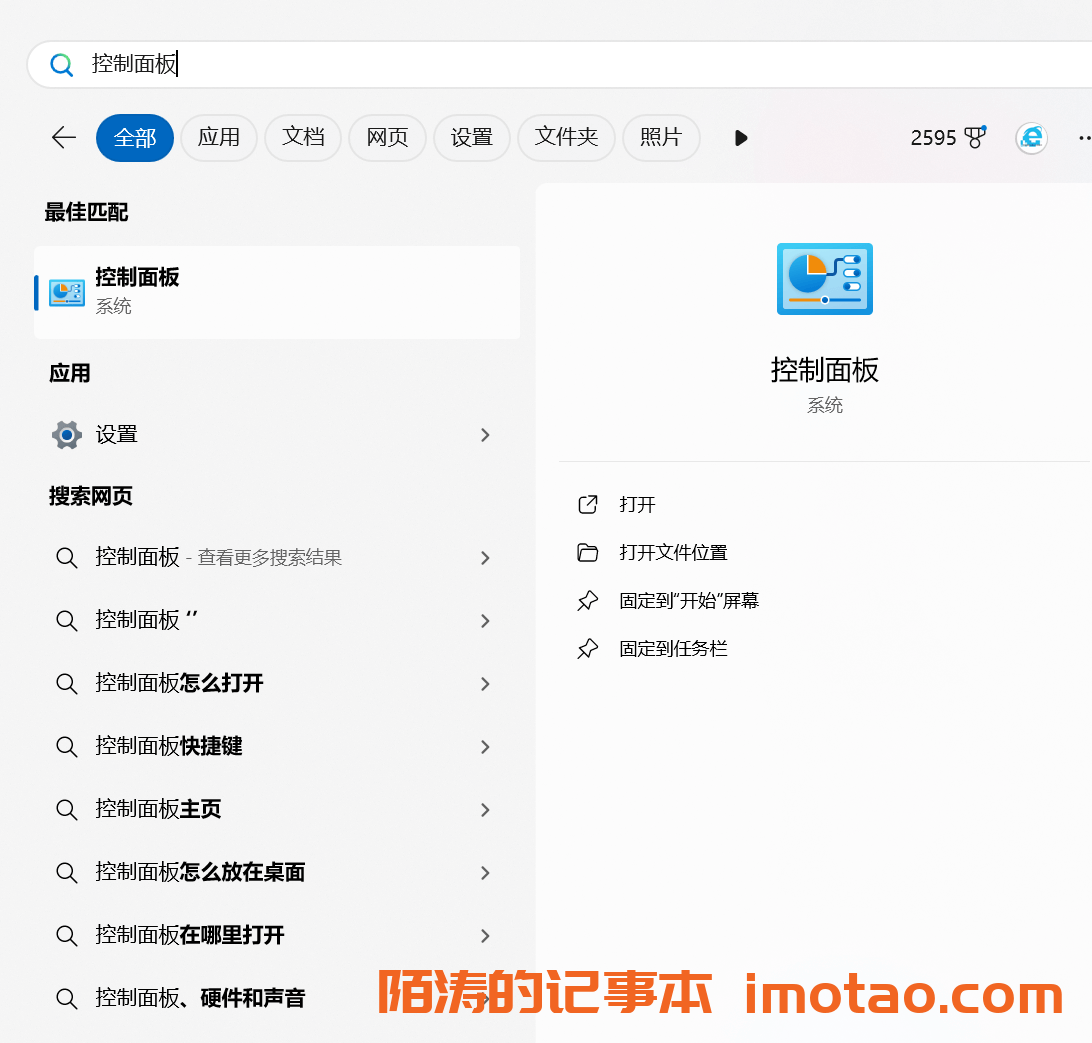Switch to the 文档 filter tab
Image resolution: width=1092 pixels, height=1043 pixels.
click(x=303, y=138)
